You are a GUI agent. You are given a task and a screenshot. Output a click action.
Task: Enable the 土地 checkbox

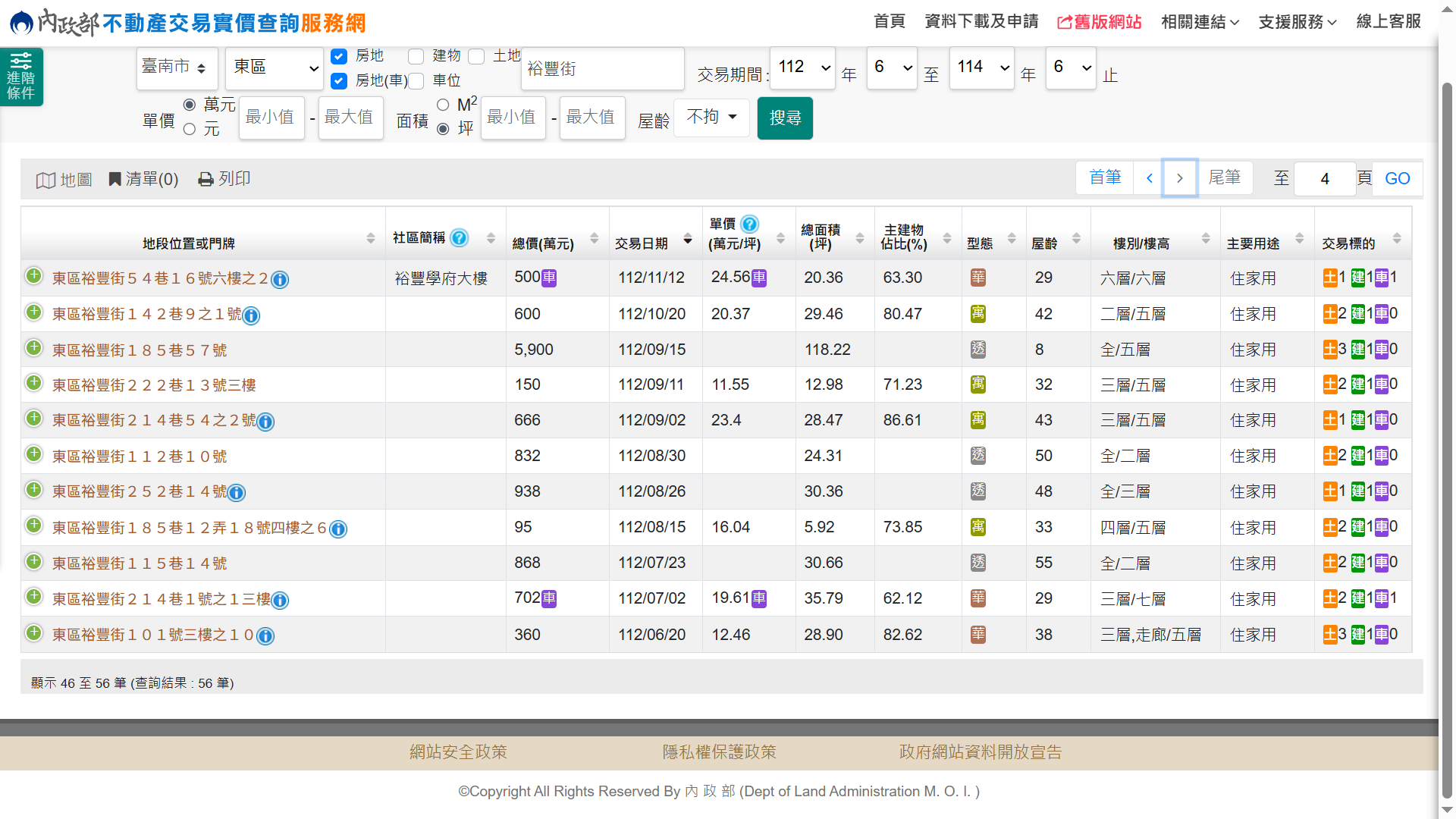click(x=476, y=57)
